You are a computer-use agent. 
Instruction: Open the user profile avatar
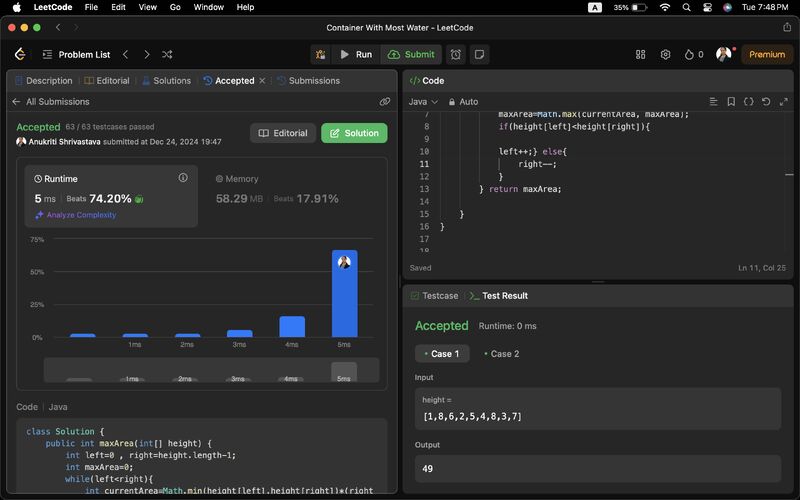(x=723, y=54)
